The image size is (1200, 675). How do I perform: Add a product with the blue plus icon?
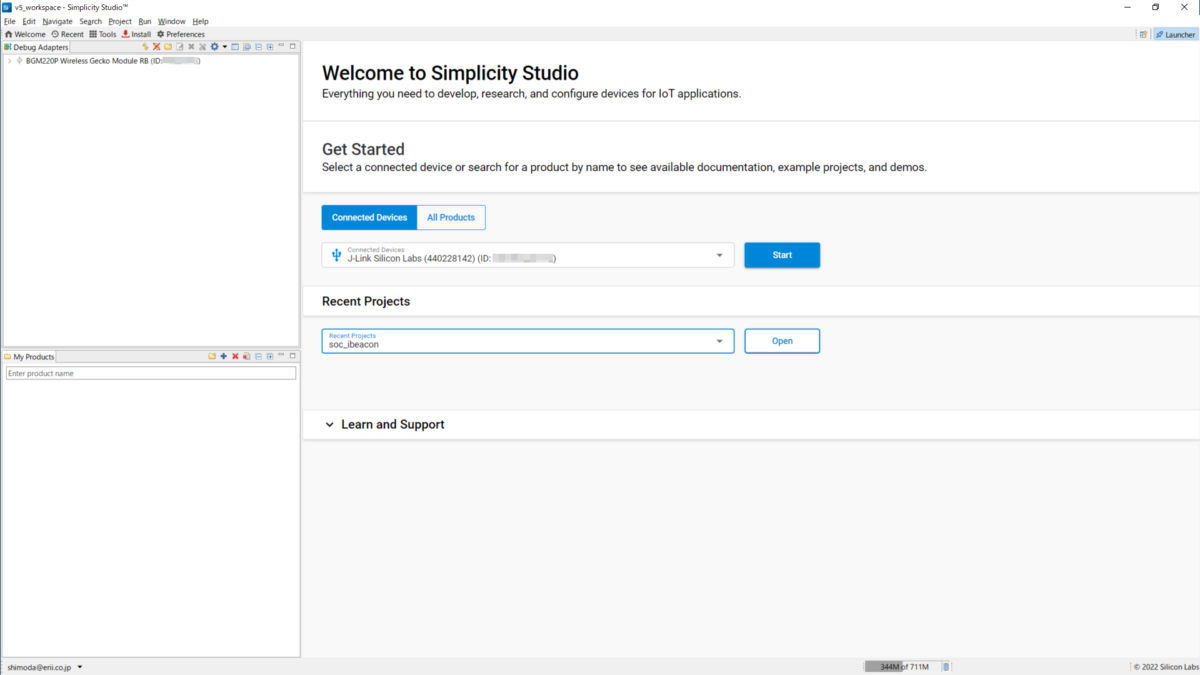point(223,357)
